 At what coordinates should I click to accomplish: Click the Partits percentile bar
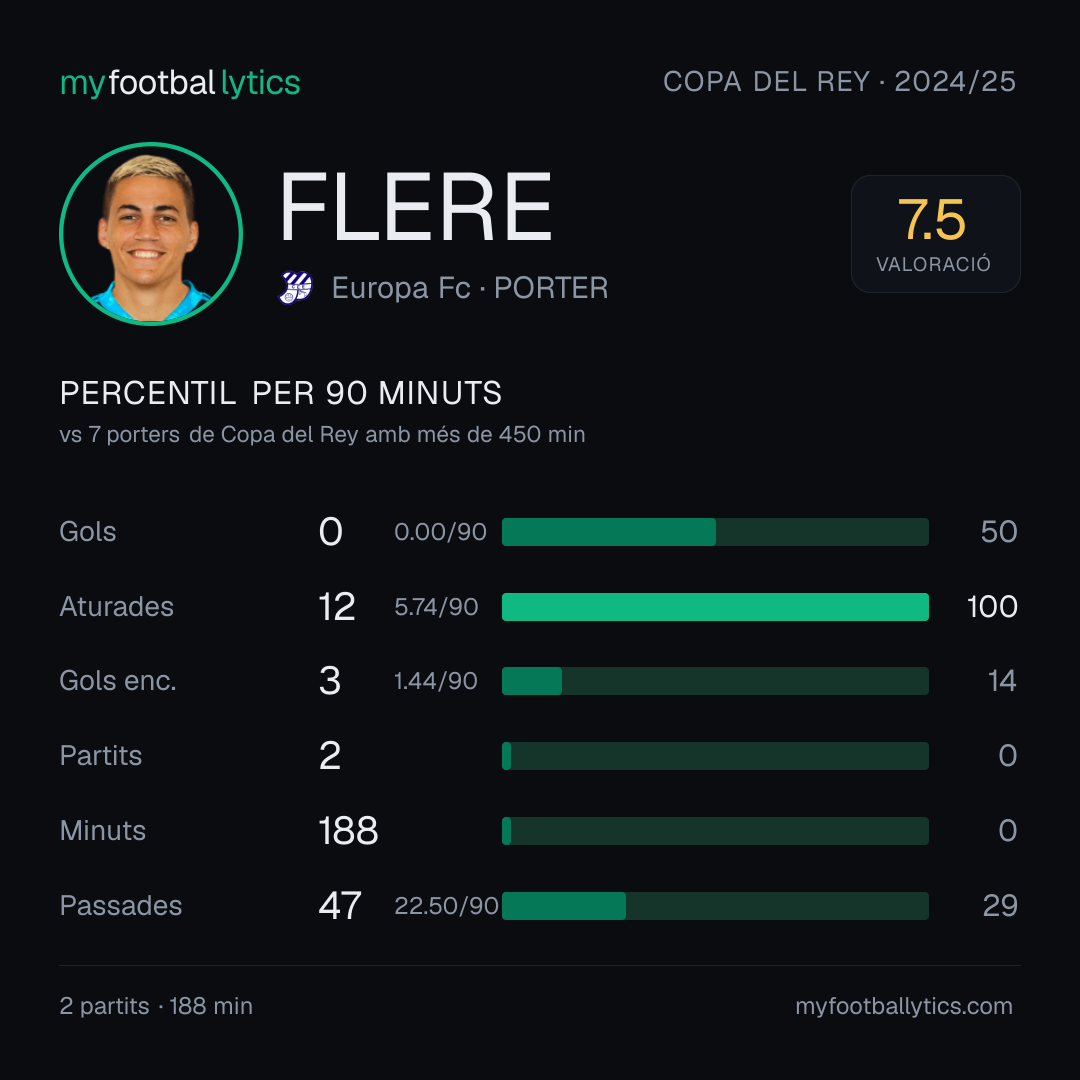coord(715,756)
